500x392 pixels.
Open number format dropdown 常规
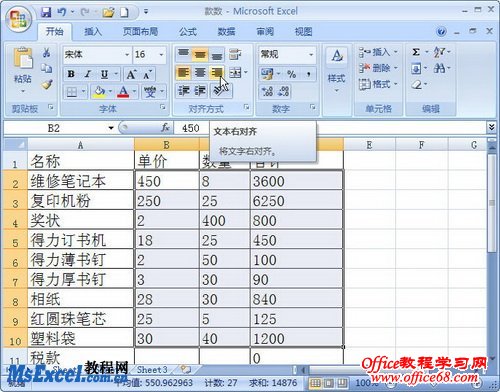(x=311, y=54)
